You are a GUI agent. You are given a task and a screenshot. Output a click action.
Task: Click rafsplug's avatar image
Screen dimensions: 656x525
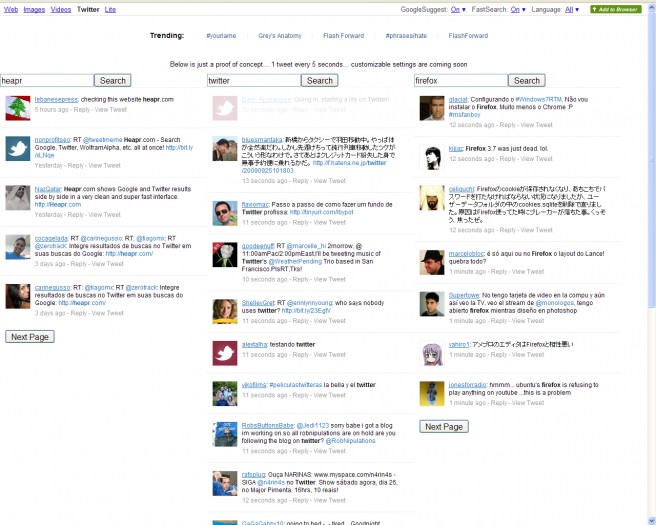(225, 483)
